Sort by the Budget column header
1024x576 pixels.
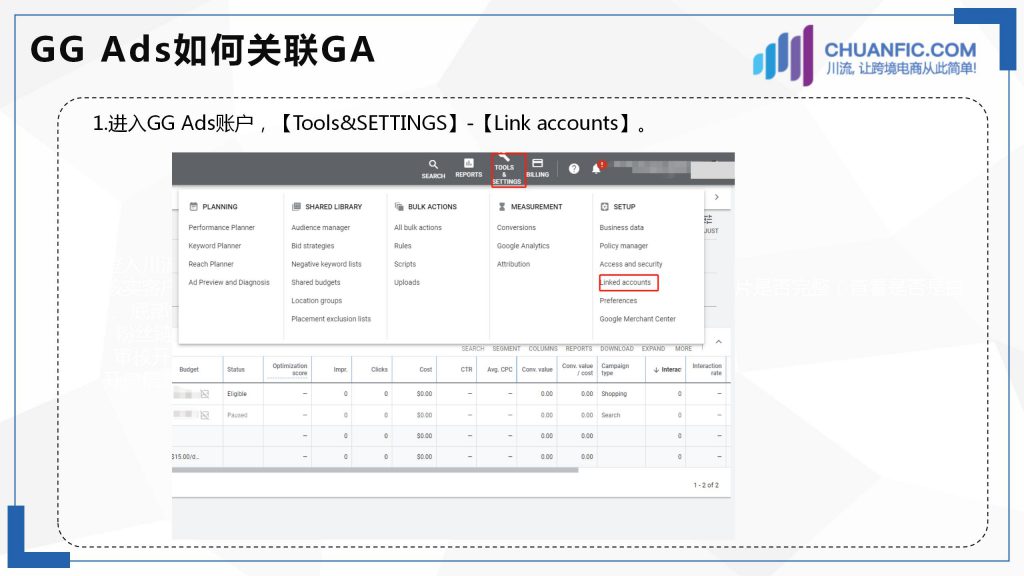189,370
